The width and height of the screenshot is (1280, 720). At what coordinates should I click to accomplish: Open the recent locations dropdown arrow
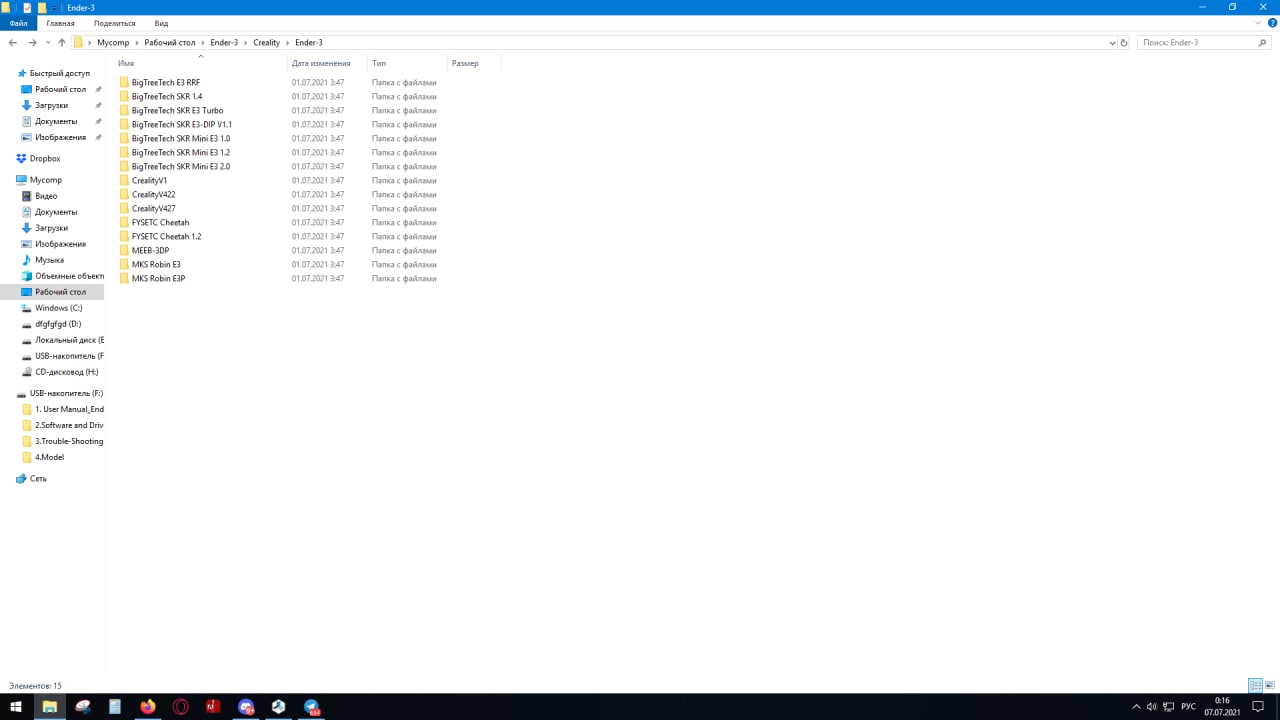(x=47, y=43)
